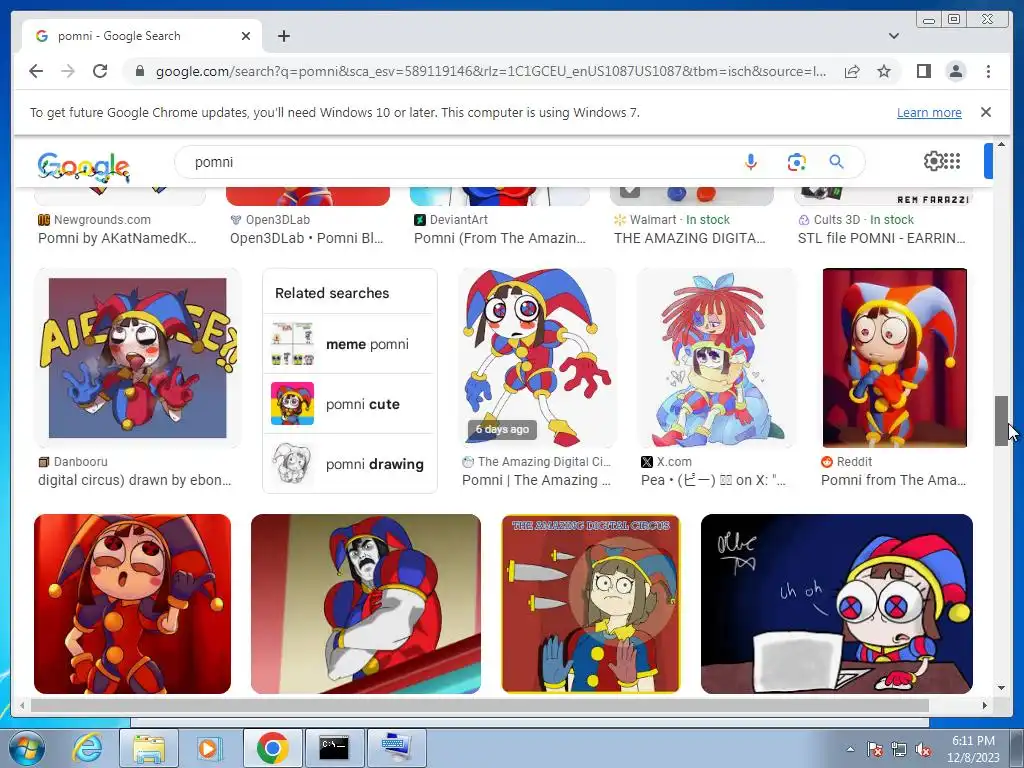Screen dimensions: 1024x768
Task: Show hidden system tray icons
Action: pos(850,750)
